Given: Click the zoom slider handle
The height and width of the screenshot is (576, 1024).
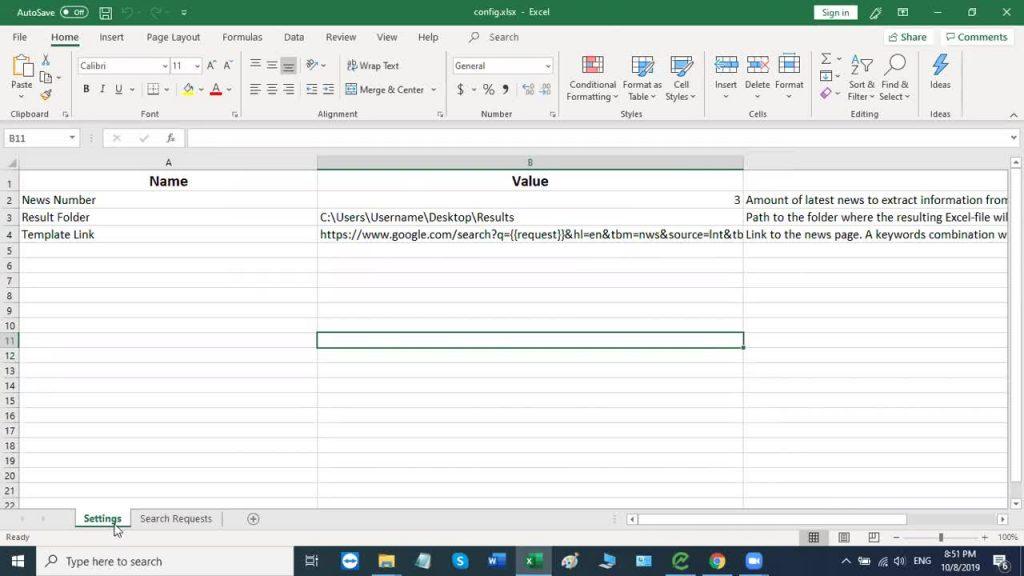Looking at the screenshot, I should [941, 537].
